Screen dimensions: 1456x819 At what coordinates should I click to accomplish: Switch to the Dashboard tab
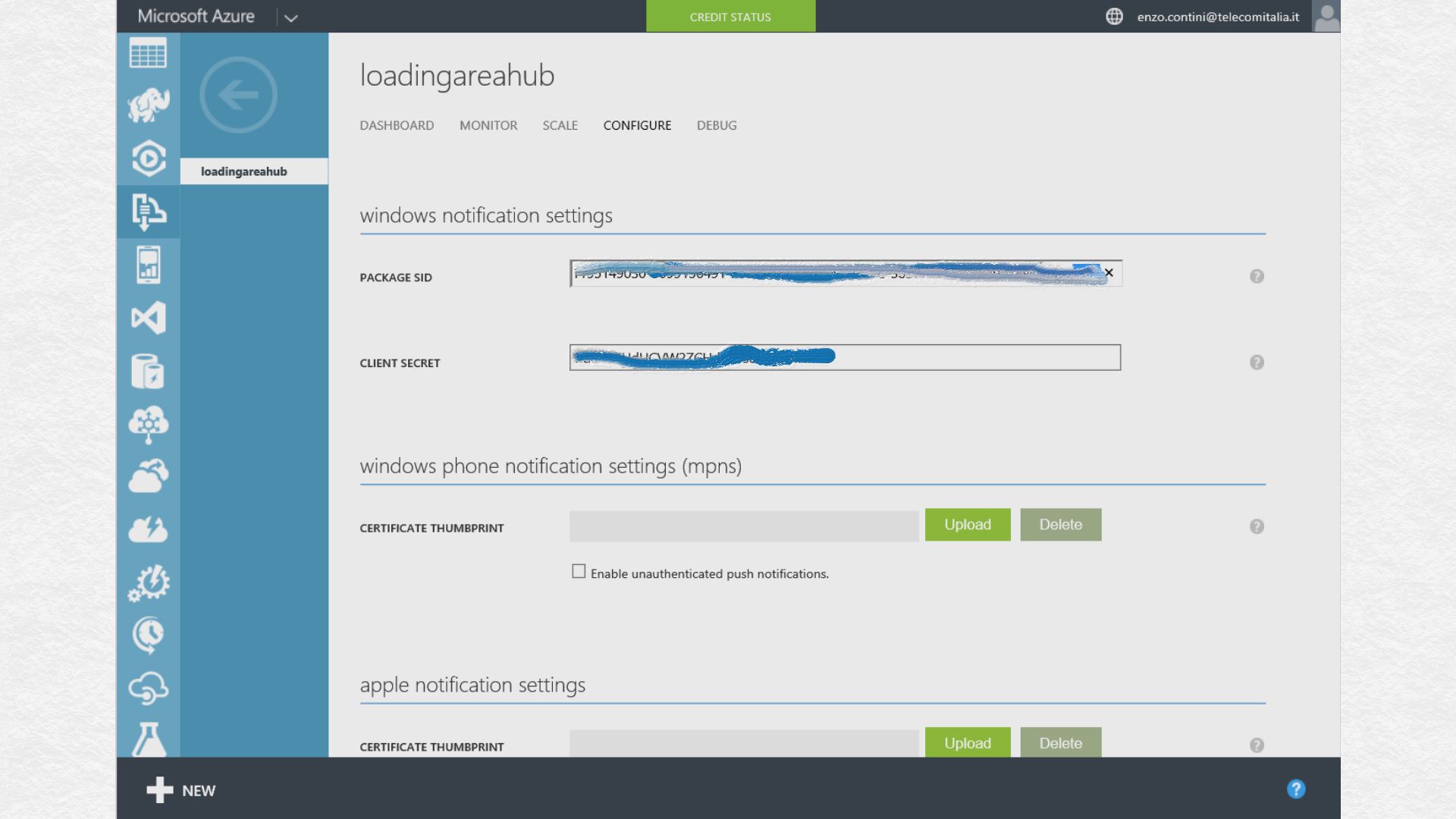click(x=397, y=125)
